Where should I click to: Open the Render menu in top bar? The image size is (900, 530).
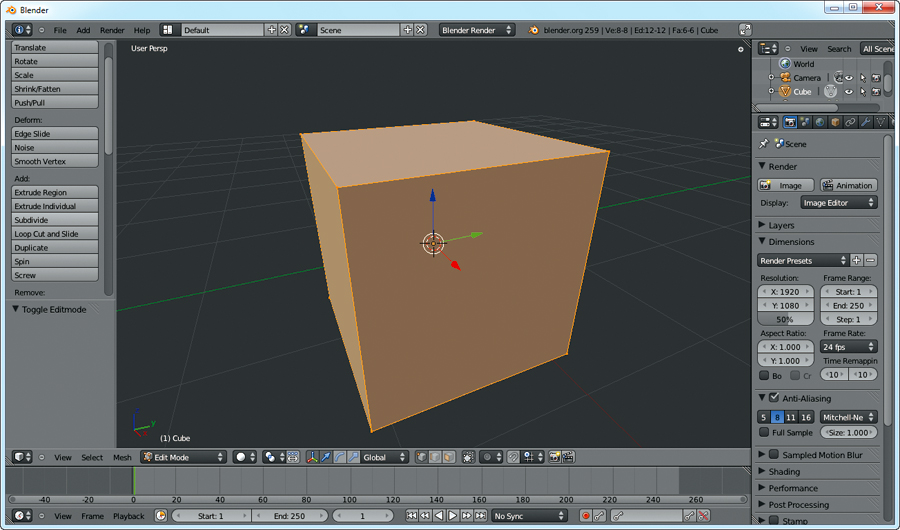pos(112,30)
